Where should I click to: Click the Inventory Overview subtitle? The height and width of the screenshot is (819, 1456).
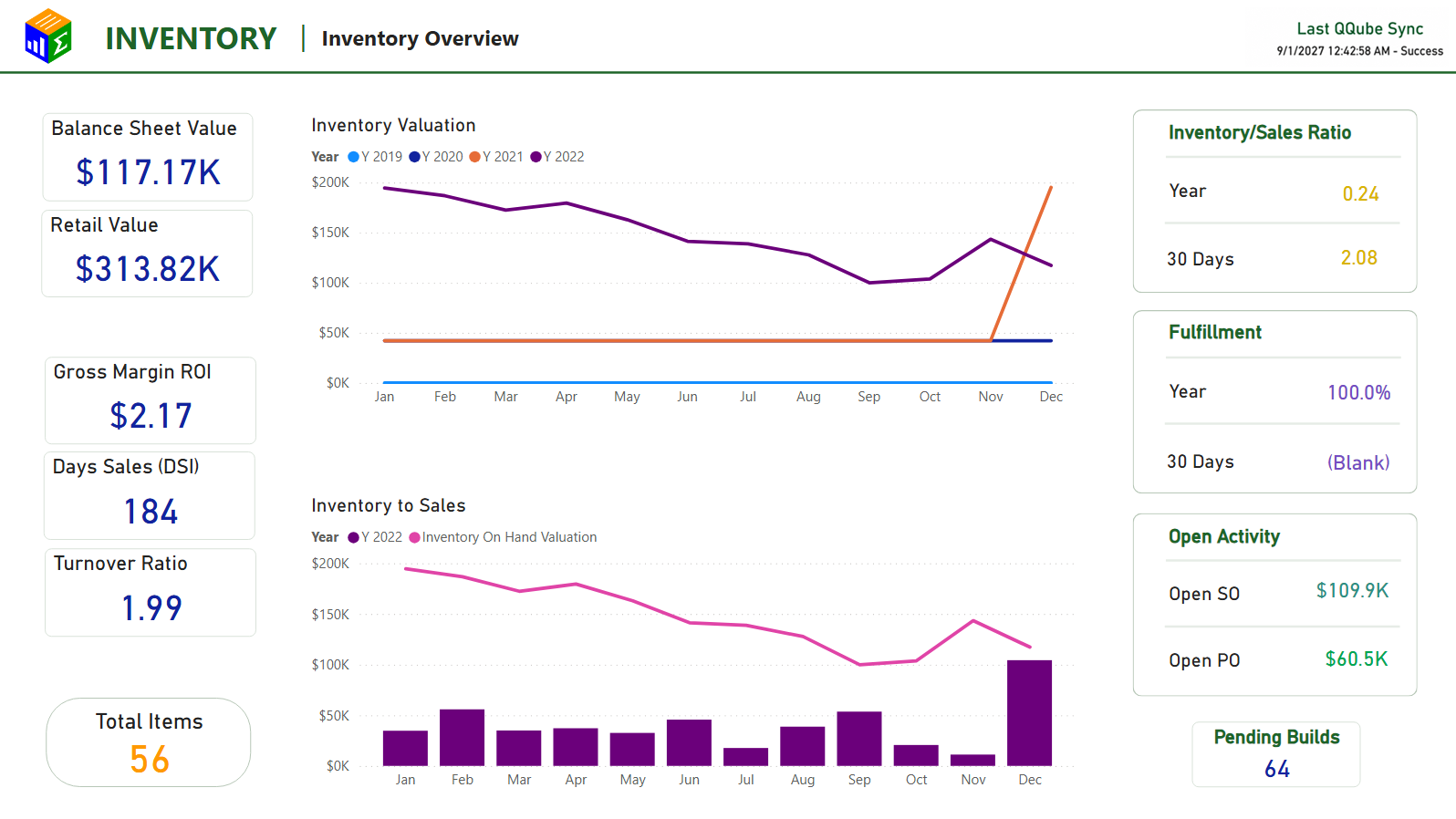pos(420,38)
